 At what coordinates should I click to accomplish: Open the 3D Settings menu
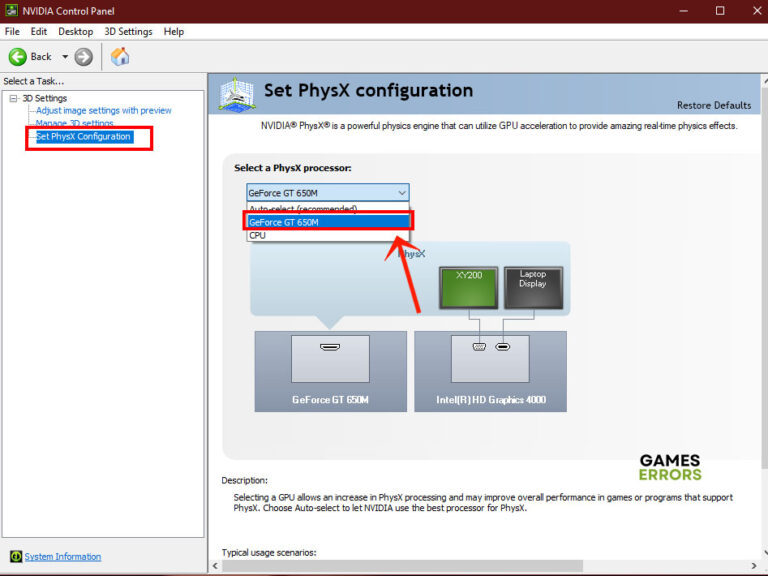[128, 32]
